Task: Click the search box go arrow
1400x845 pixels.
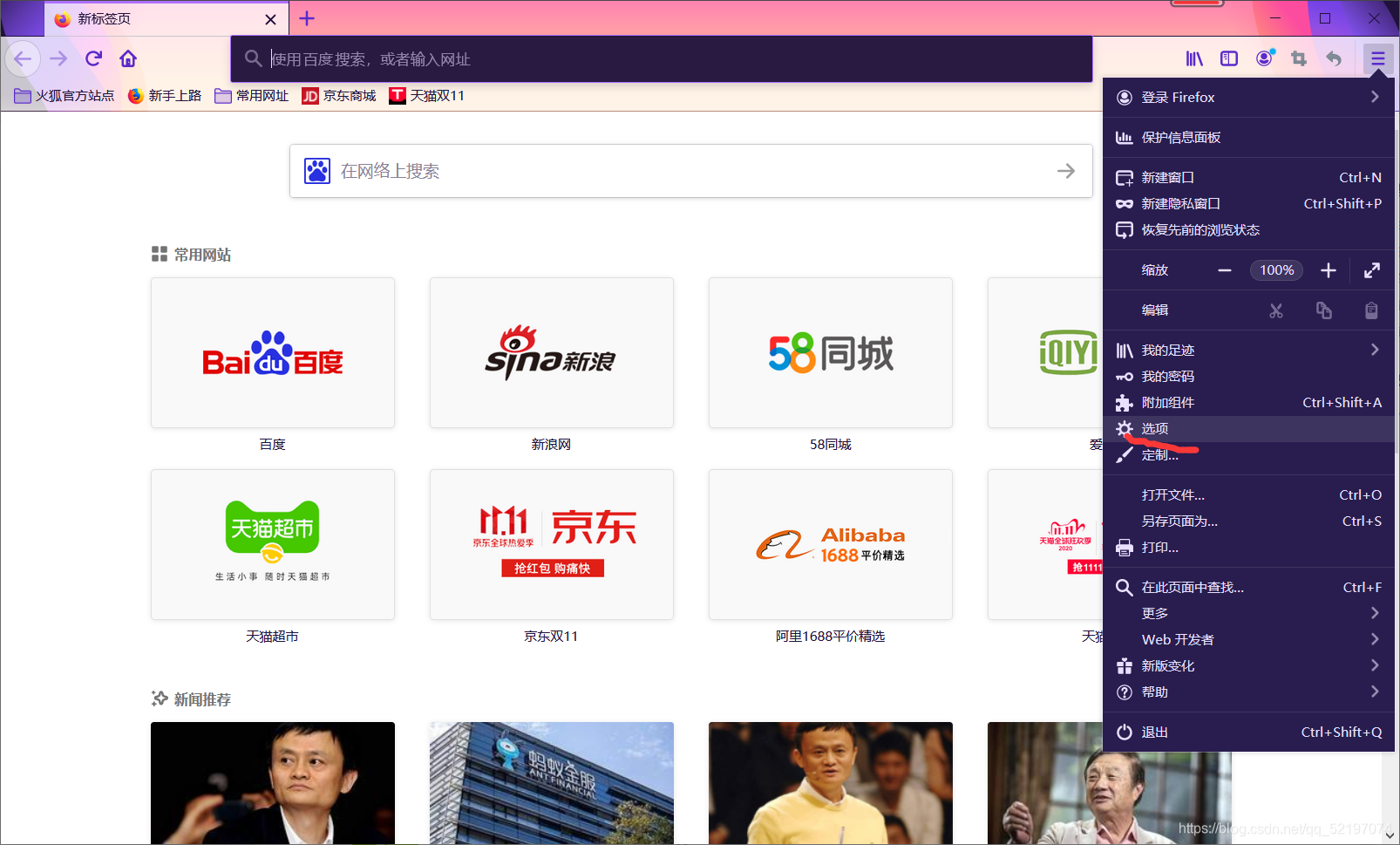Action: [1066, 171]
